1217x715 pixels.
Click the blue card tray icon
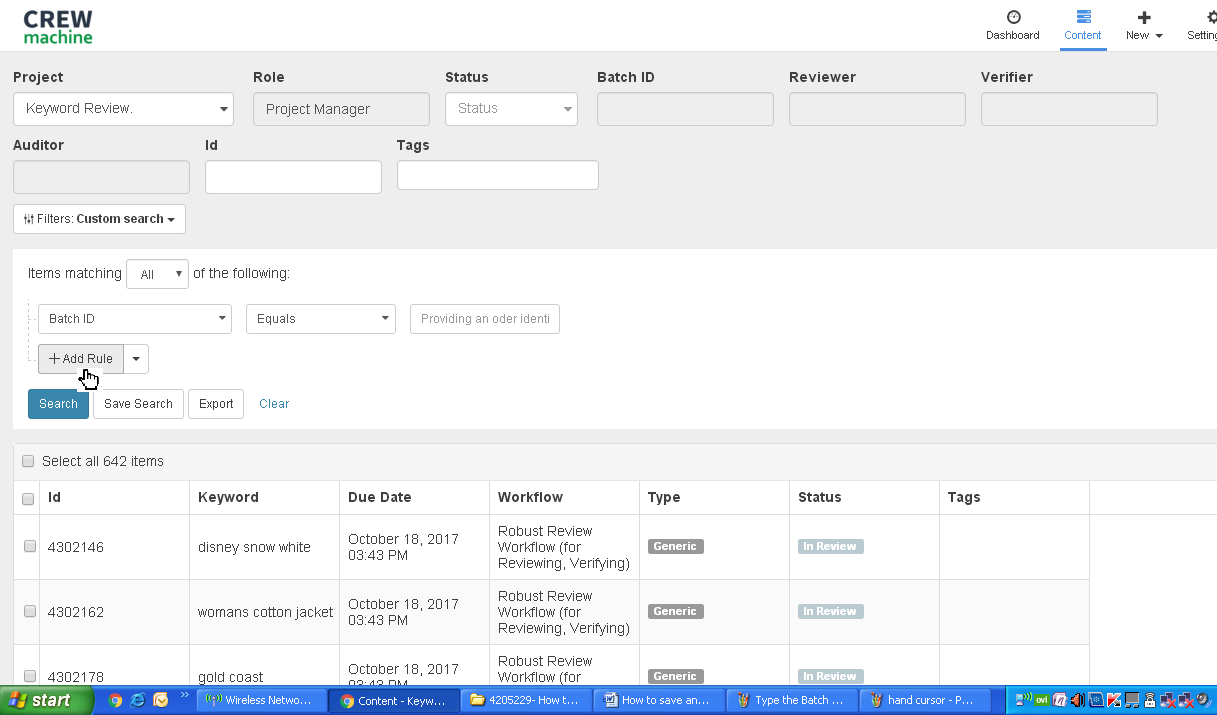point(1096,700)
